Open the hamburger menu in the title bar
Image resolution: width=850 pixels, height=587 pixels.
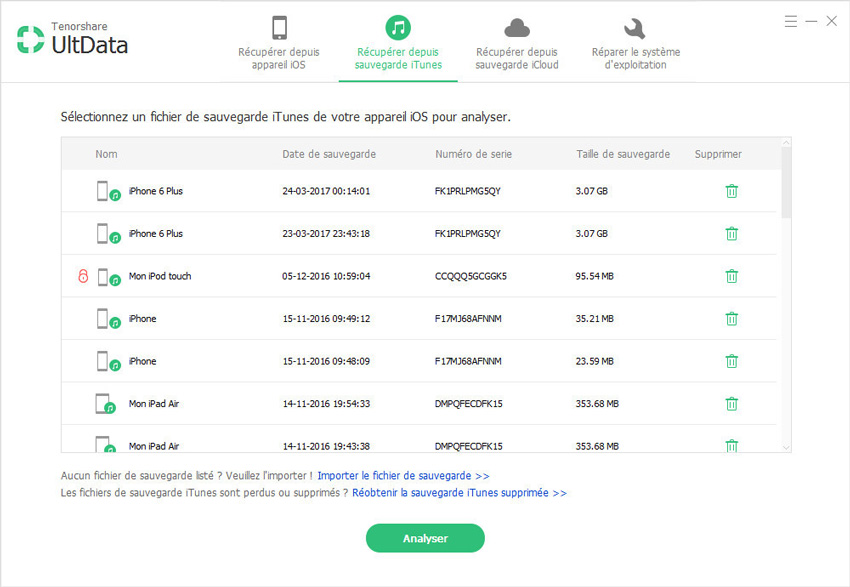click(x=791, y=21)
